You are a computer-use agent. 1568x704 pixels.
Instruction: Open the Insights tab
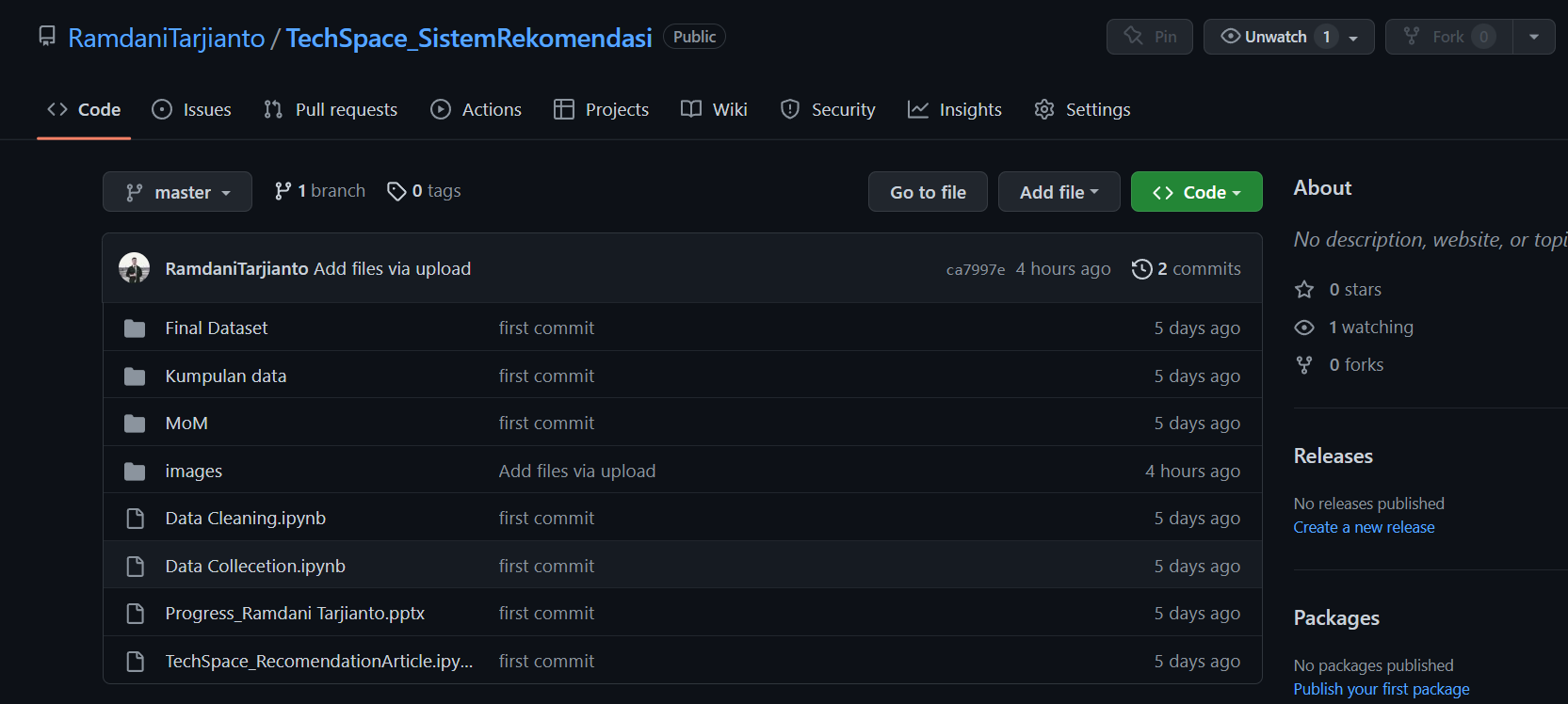(954, 110)
